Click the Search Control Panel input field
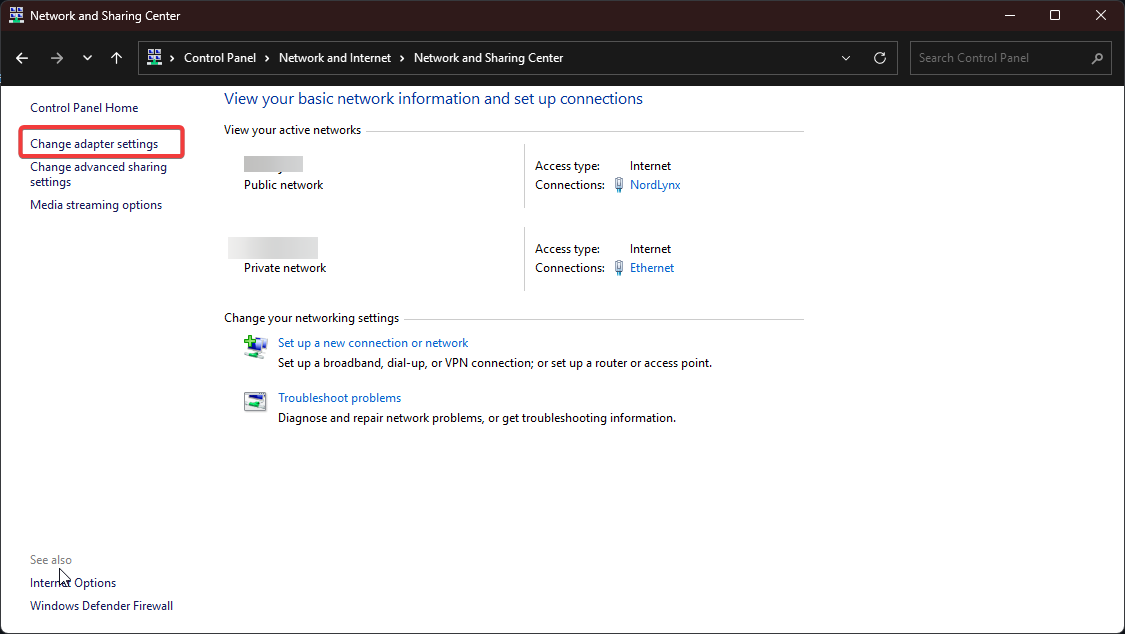Image resolution: width=1125 pixels, height=634 pixels. (x=990, y=58)
